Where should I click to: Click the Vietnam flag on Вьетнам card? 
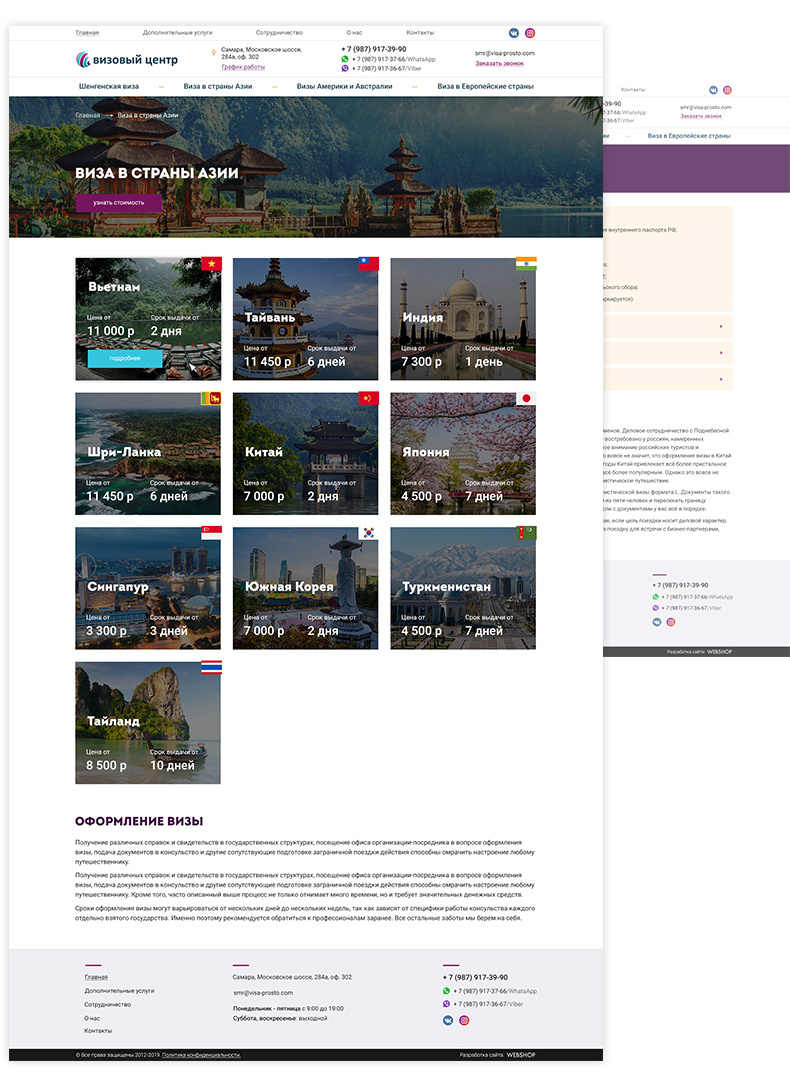[x=212, y=264]
